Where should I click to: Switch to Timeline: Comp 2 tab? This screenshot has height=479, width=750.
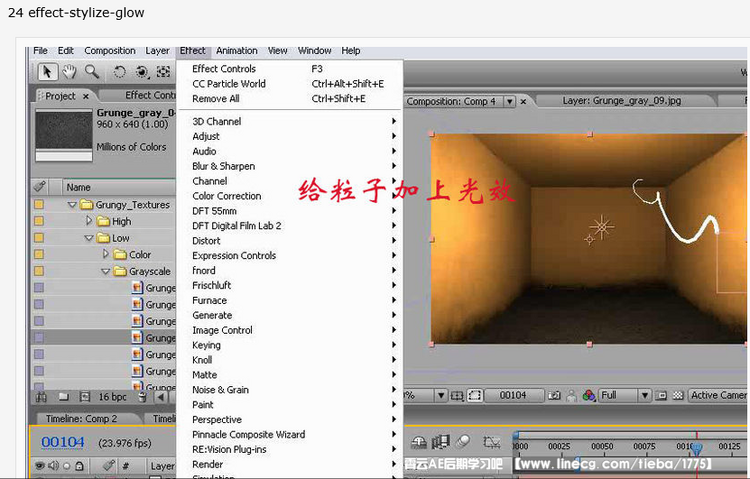pos(81,419)
